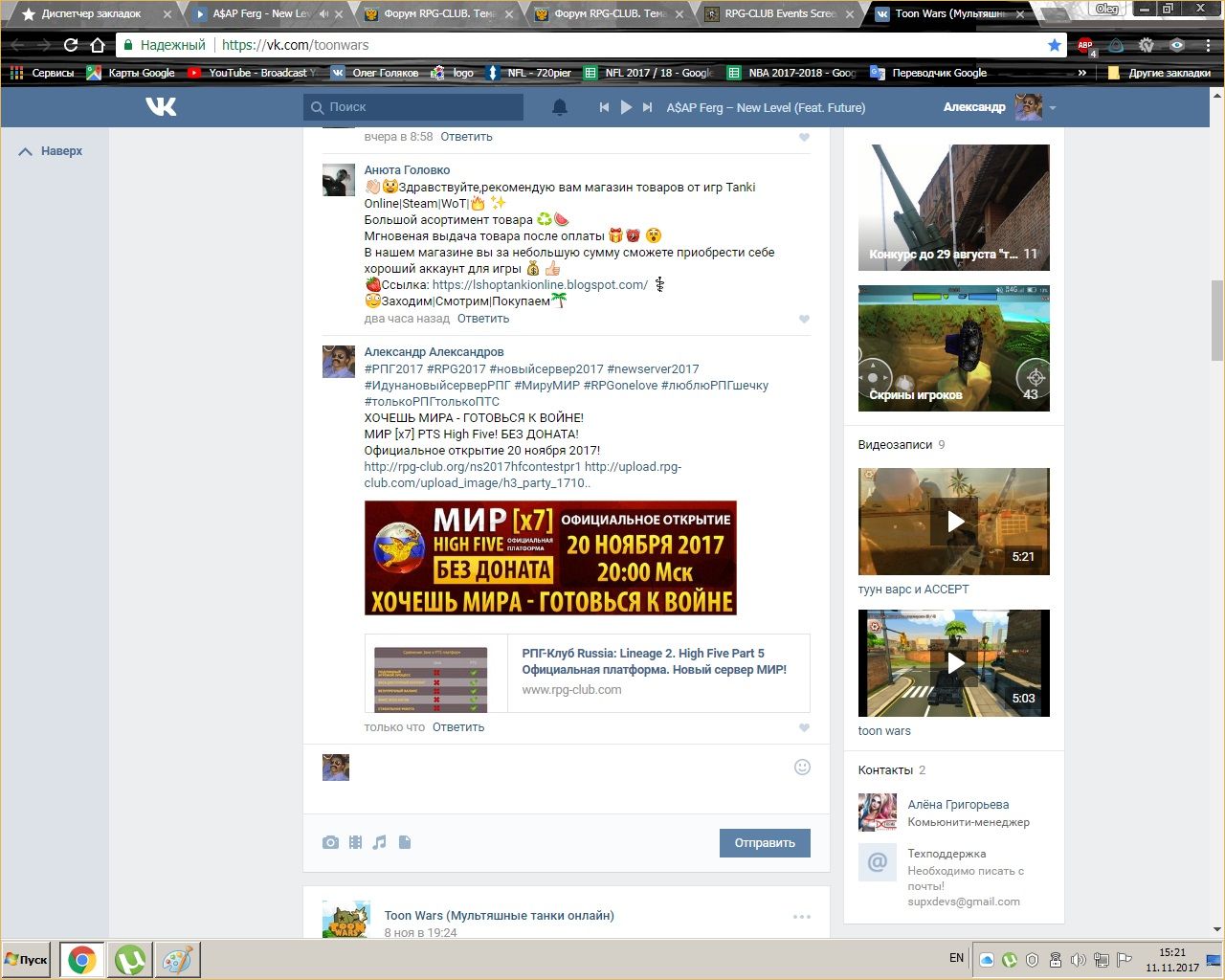Expand the hidden bookmarks chevron
Image resolution: width=1225 pixels, height=980 pixels.
pyautogui.click(x=1082, y=73)
